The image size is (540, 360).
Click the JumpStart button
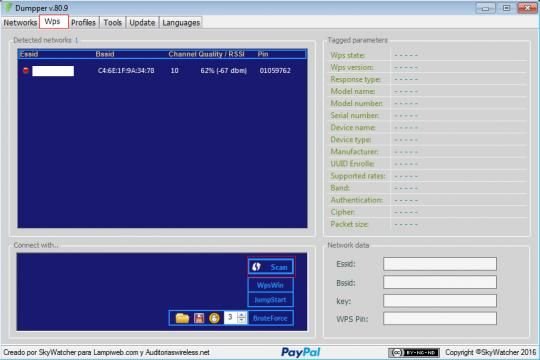click(271, 300)
